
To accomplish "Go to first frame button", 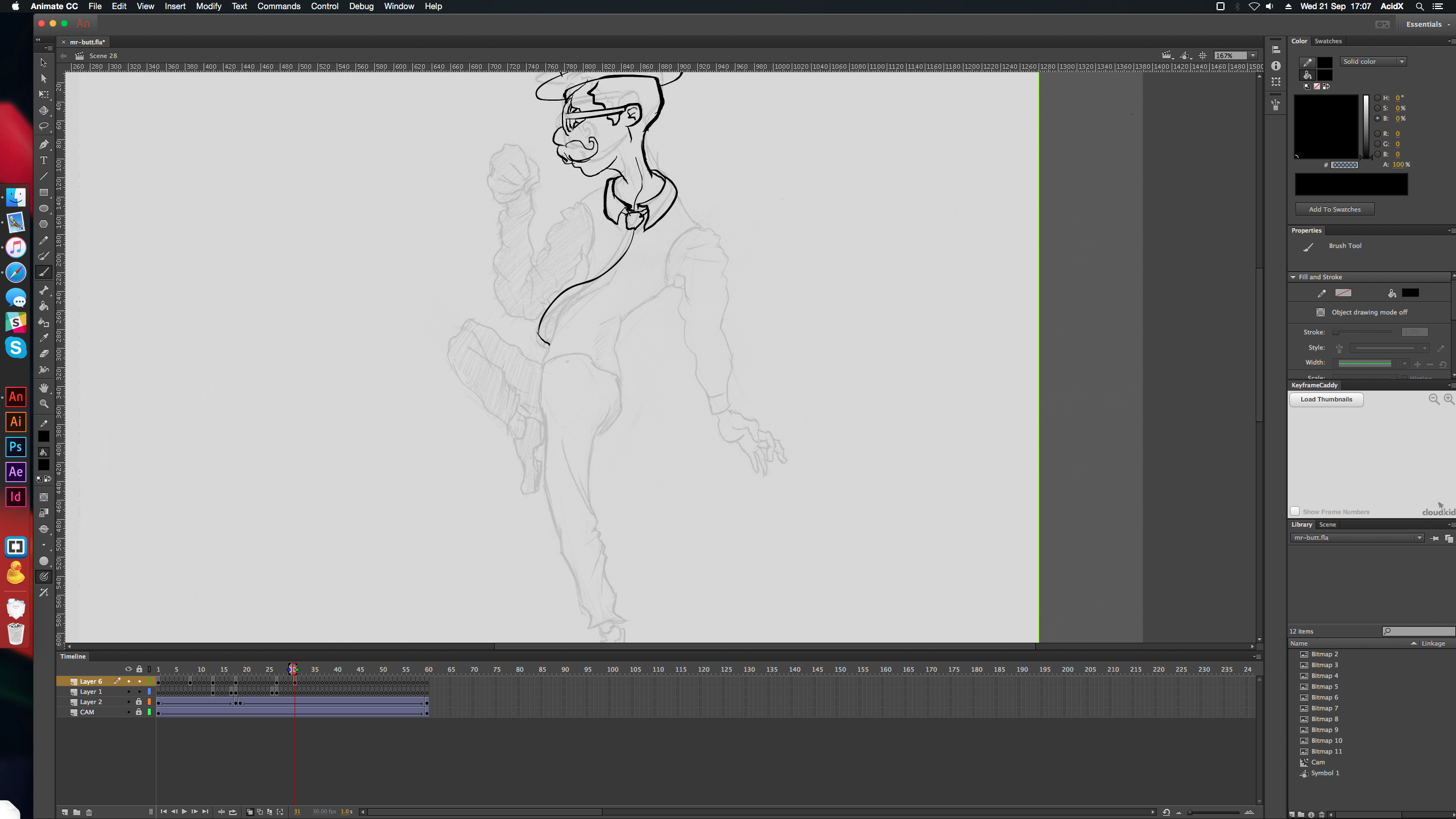I will [164, 812].
